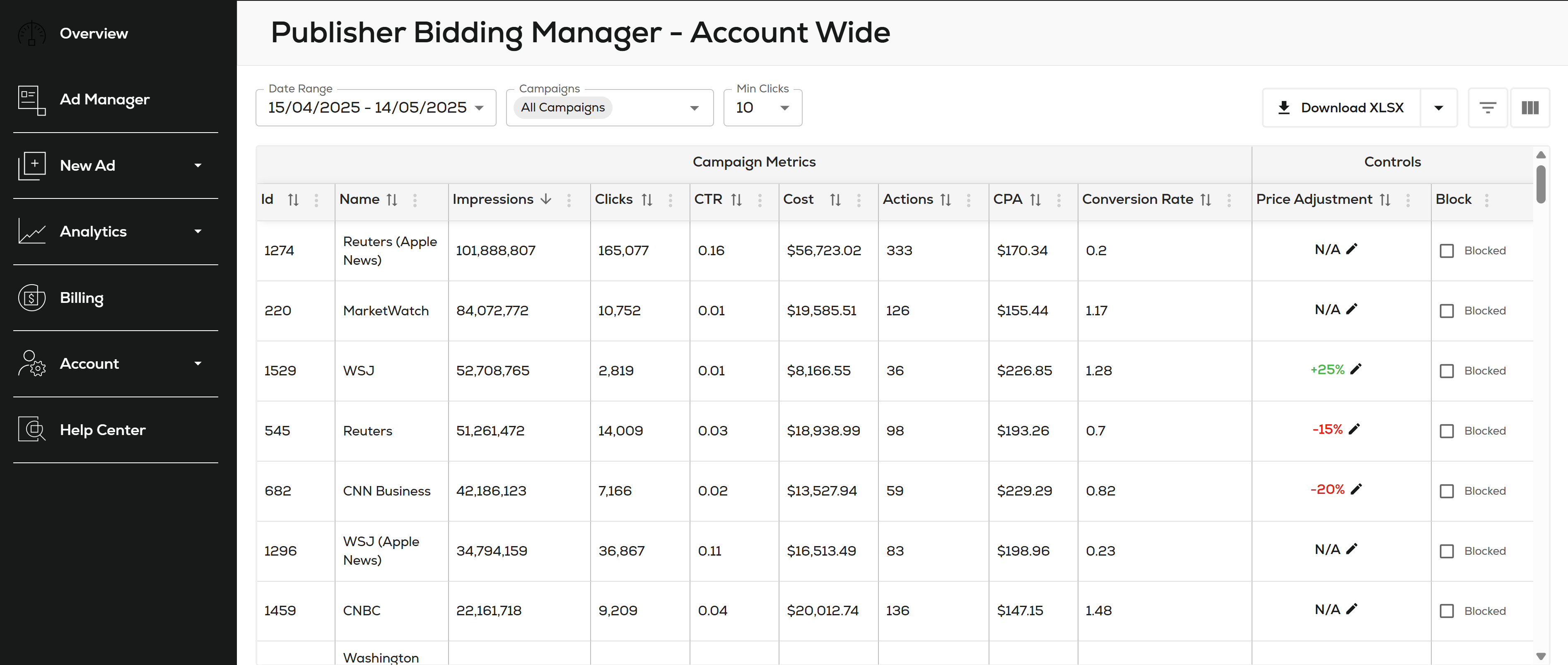Edit the -15% adjustment for Reuters
This screenshot has width=1568, height=665.
[1354, 429]
